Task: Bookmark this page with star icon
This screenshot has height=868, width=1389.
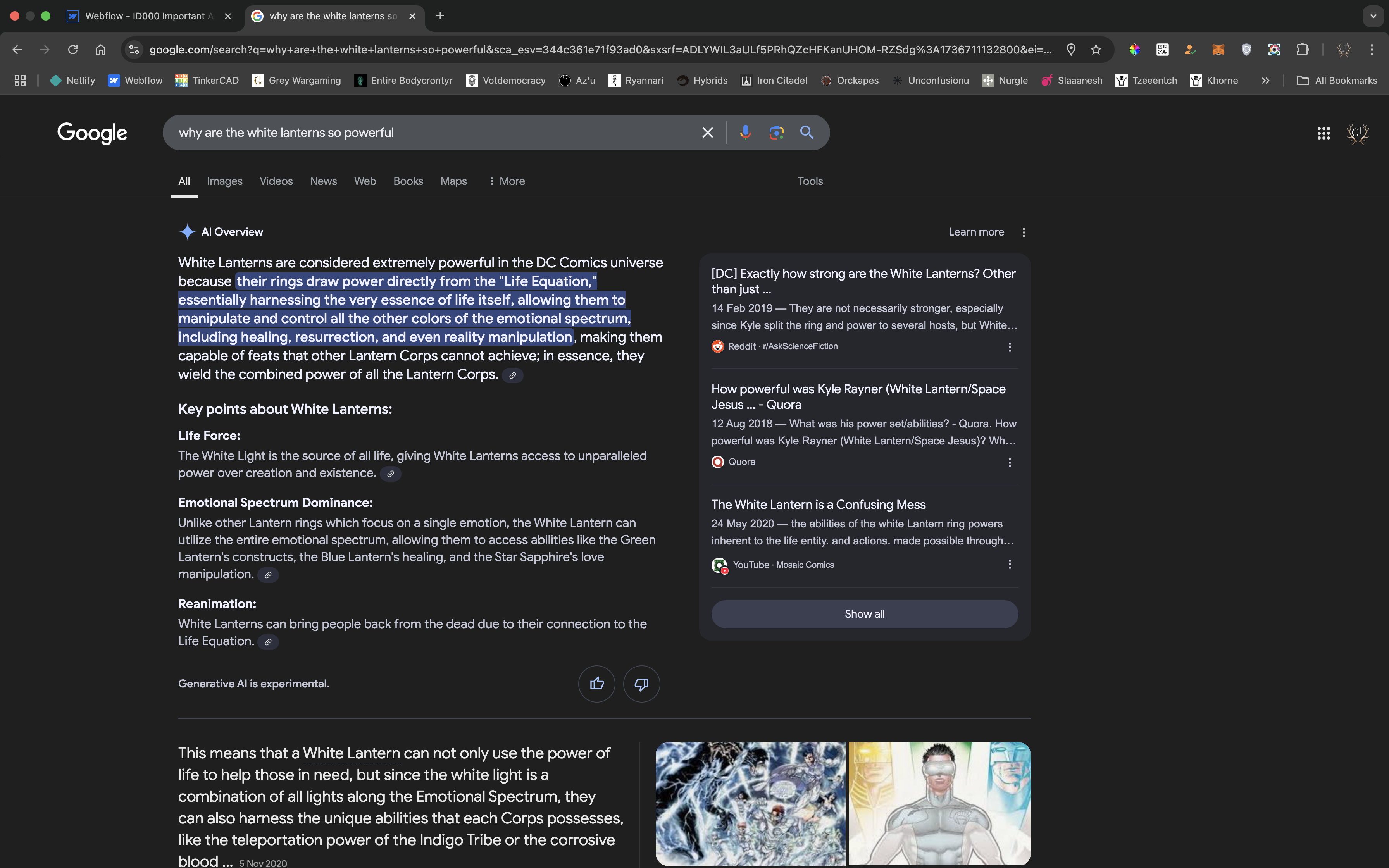Action: pyautogui.click(x=1096, y=49)
